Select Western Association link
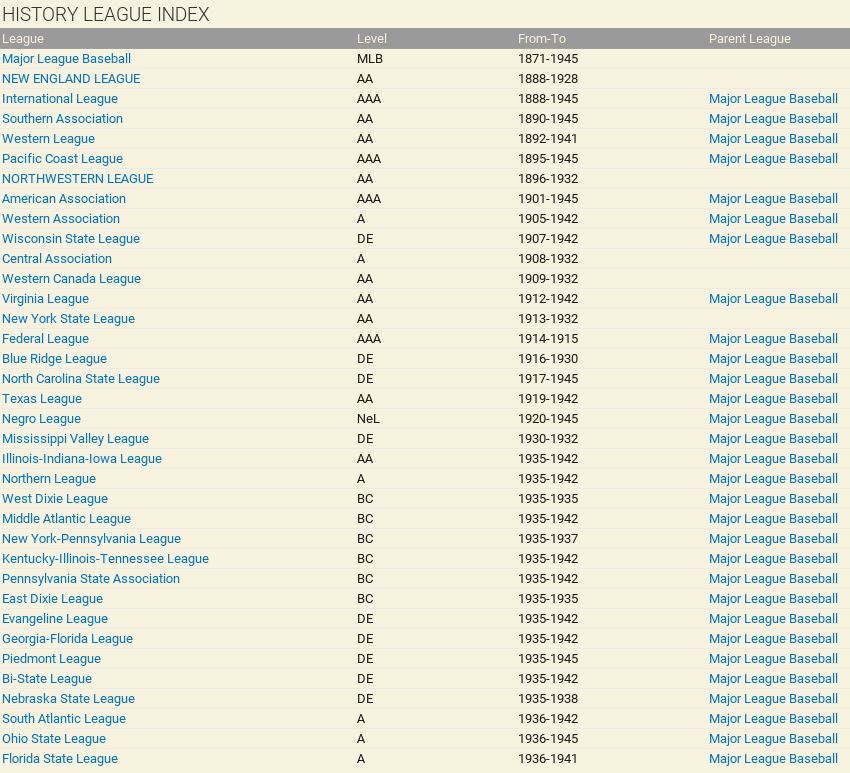The width and height of the screenshot is (850, 773). pyautogui.click(x=61, y=219)
